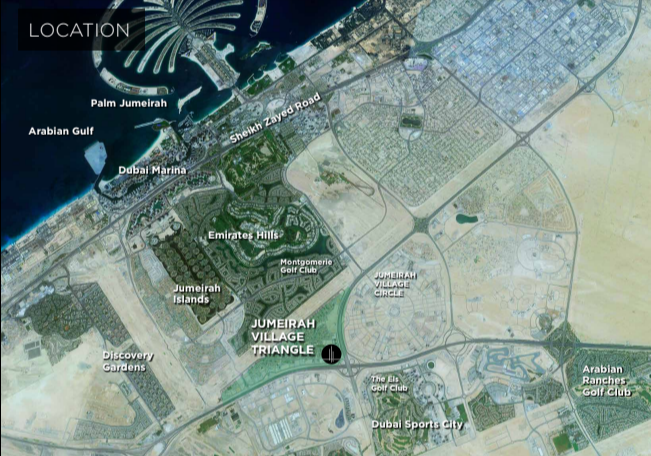Click the Arabian Ranches Golf Club label

[607, 381]
